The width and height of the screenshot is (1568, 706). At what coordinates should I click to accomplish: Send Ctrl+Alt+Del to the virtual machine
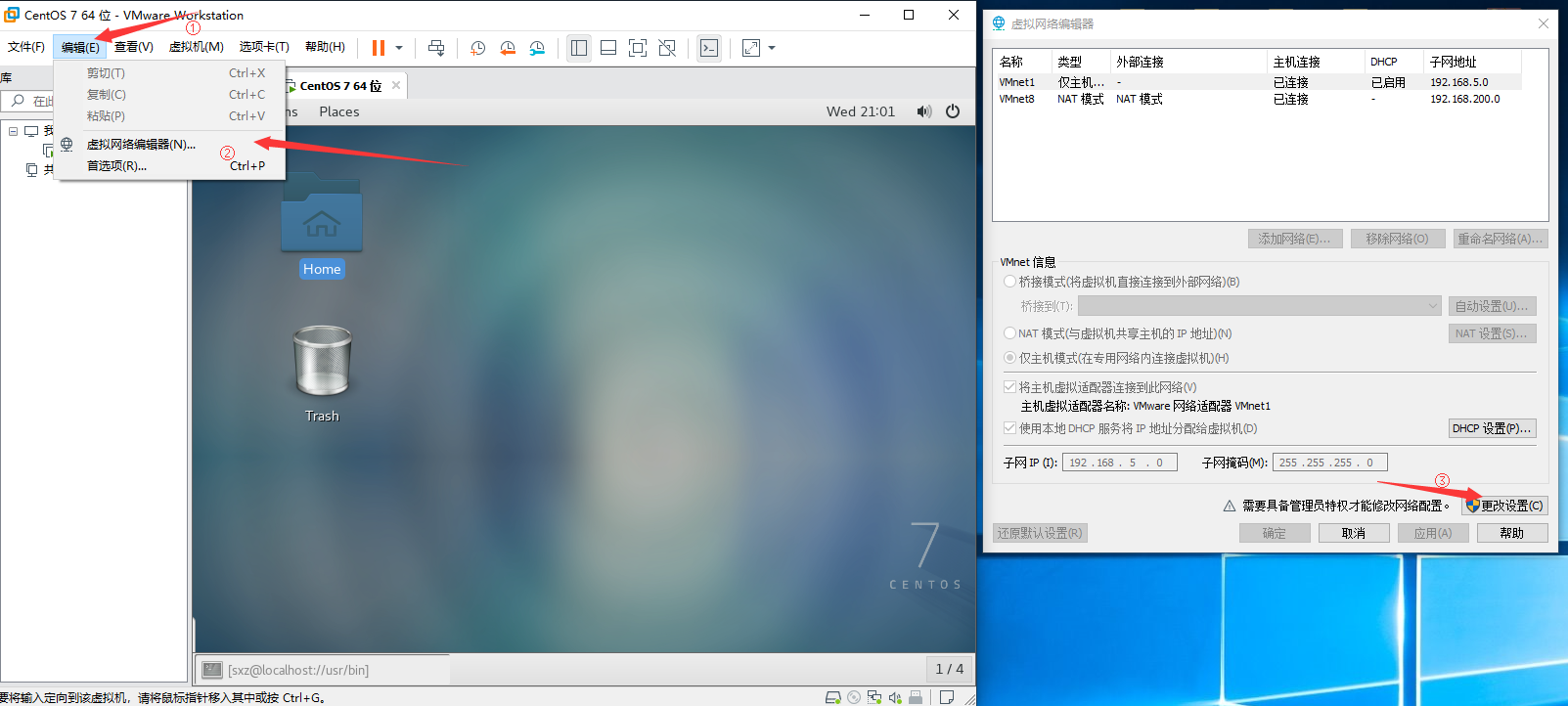(x=436, y=48)
